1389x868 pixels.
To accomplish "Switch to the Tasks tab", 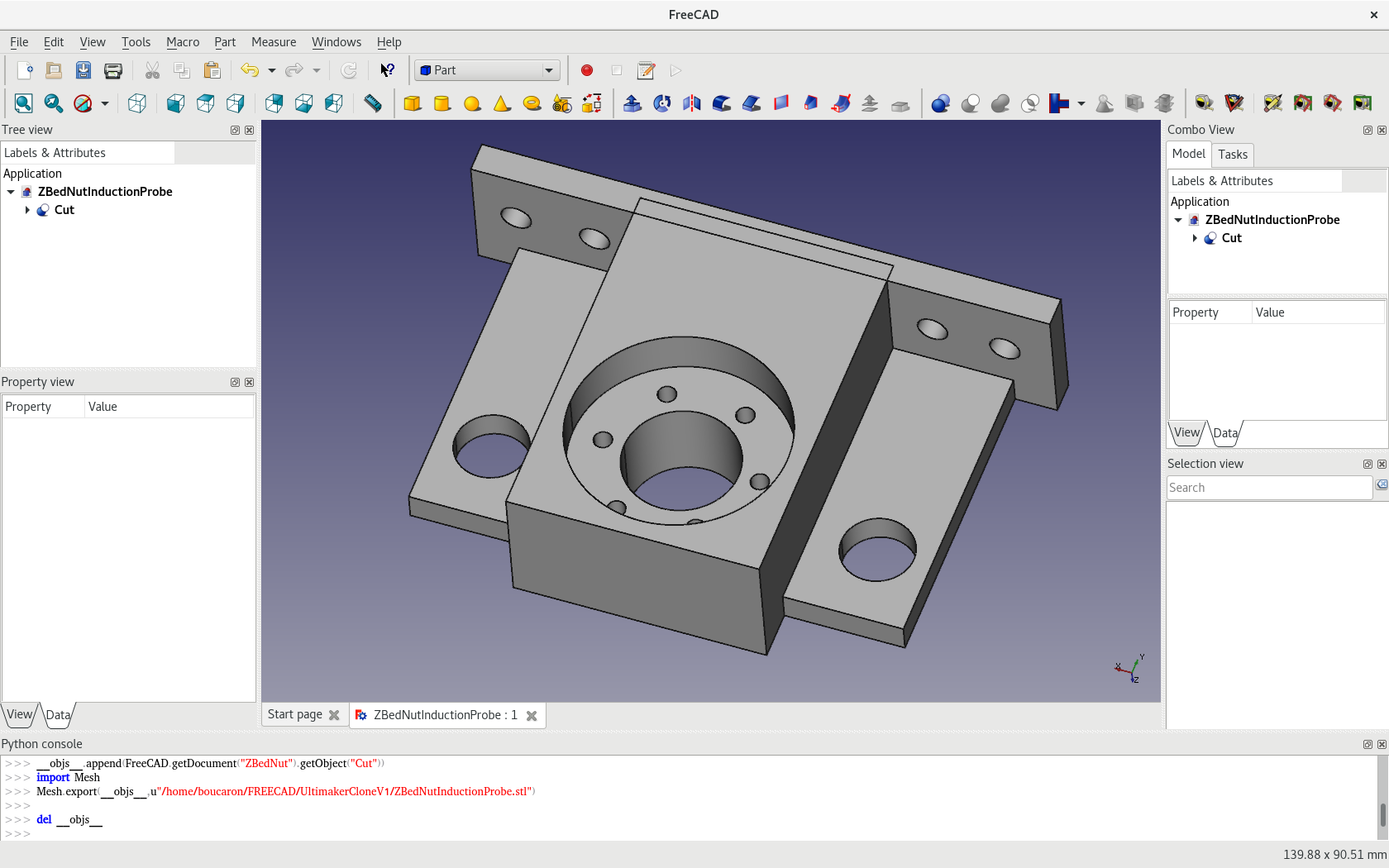I will tap(1232, 155).
